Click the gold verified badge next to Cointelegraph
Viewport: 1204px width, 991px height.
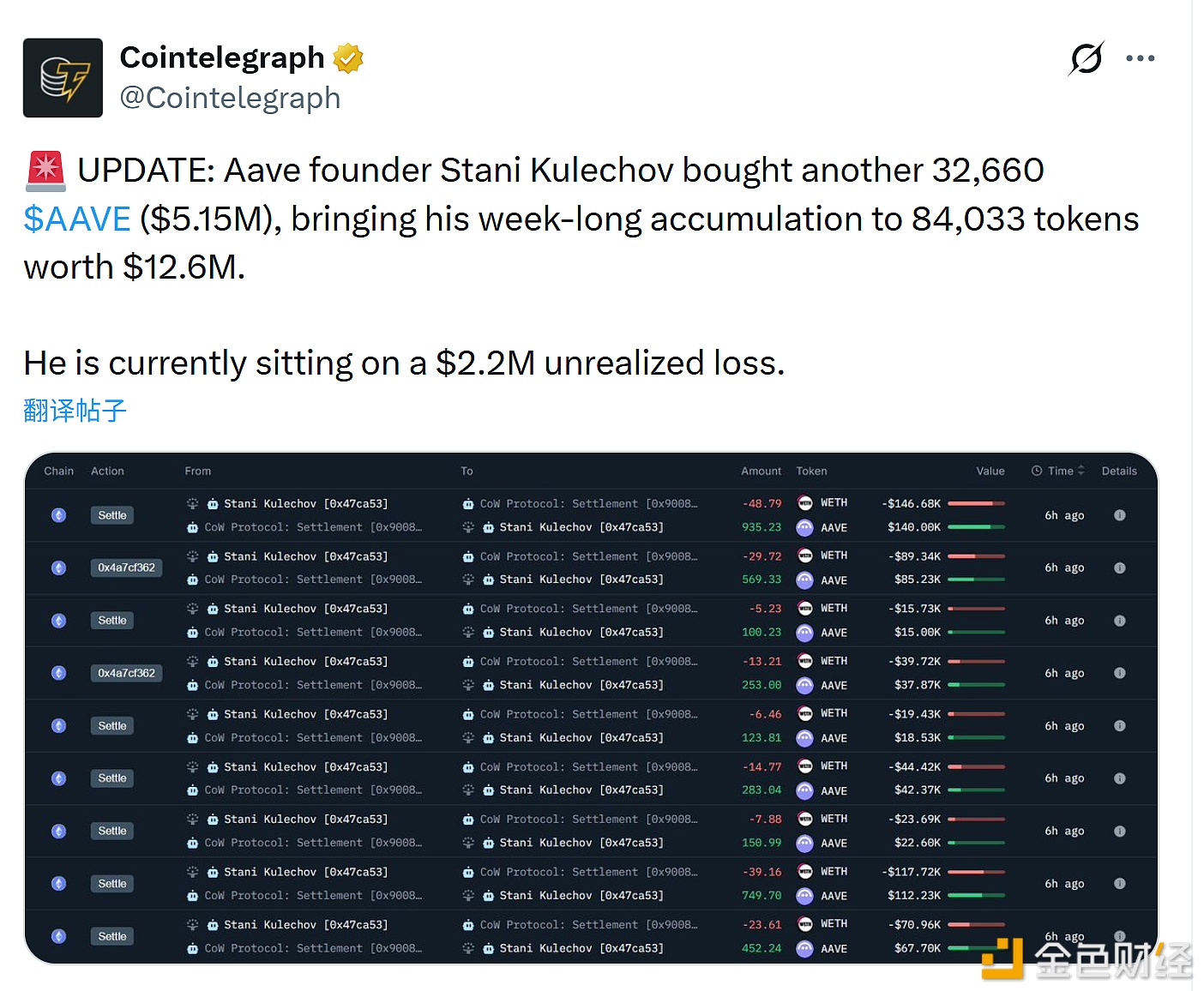(x=348, y=58)
